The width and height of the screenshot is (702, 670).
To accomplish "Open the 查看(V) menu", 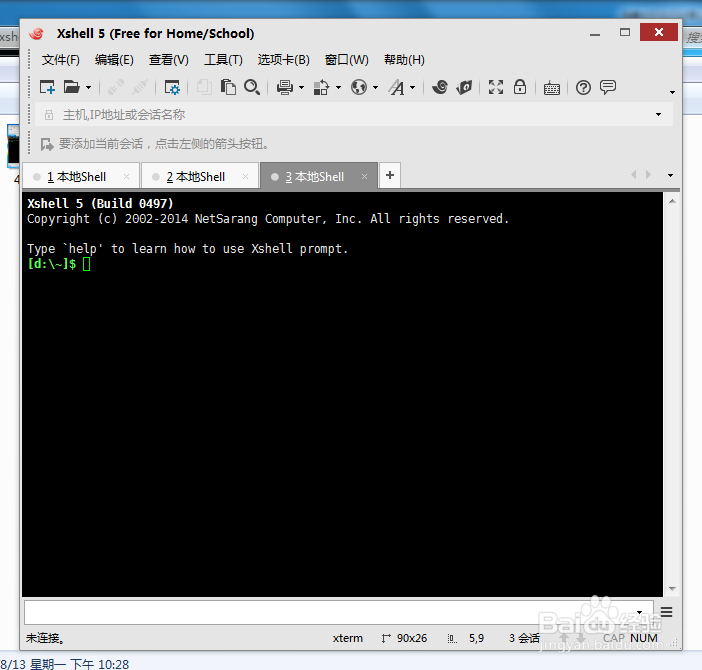I will pyautogui.click(x=169, y=60).
